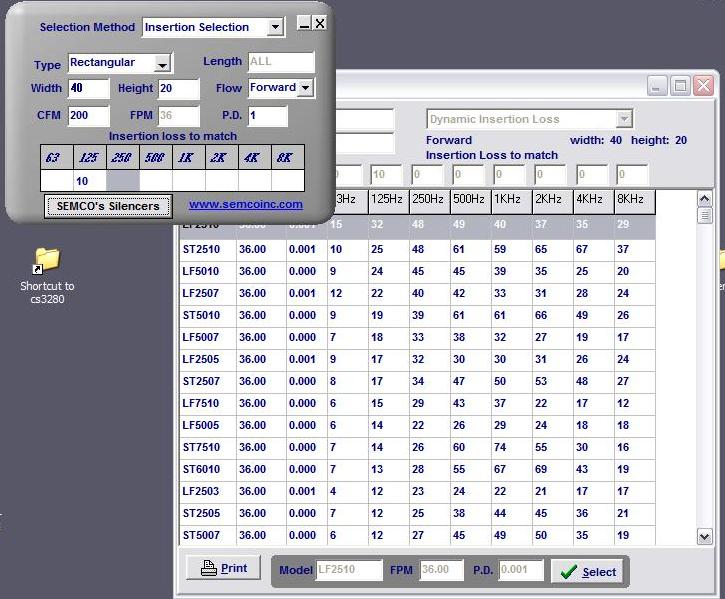This screenshot has width=725, height=599.
Task: Open the cs3280 desktop shortcut
Action: point(47,260)
